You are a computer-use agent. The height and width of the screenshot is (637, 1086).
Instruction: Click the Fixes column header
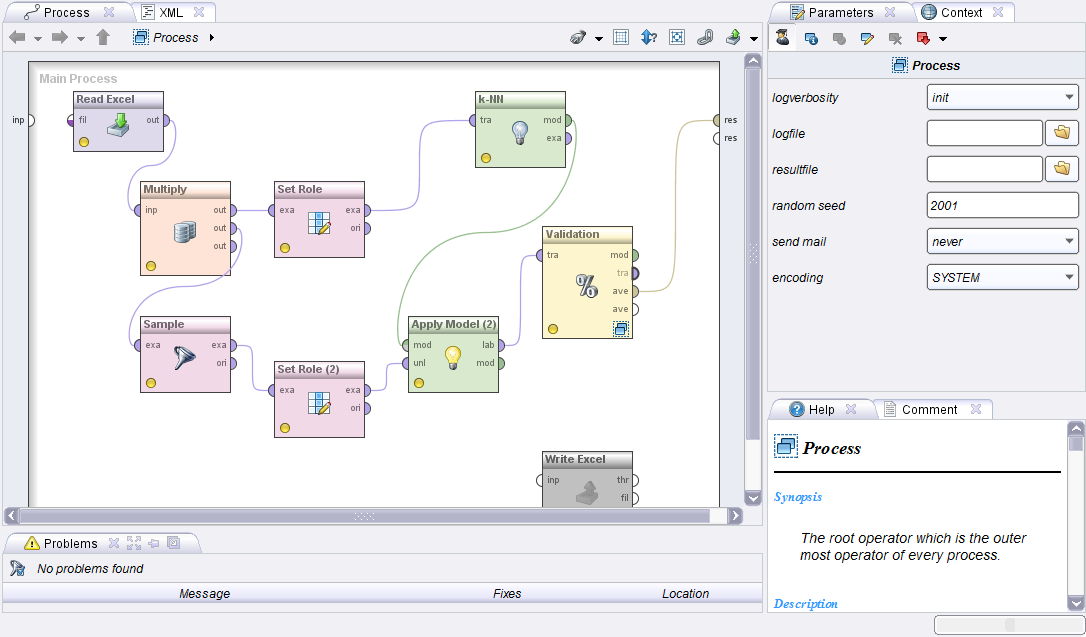(507, 593)
